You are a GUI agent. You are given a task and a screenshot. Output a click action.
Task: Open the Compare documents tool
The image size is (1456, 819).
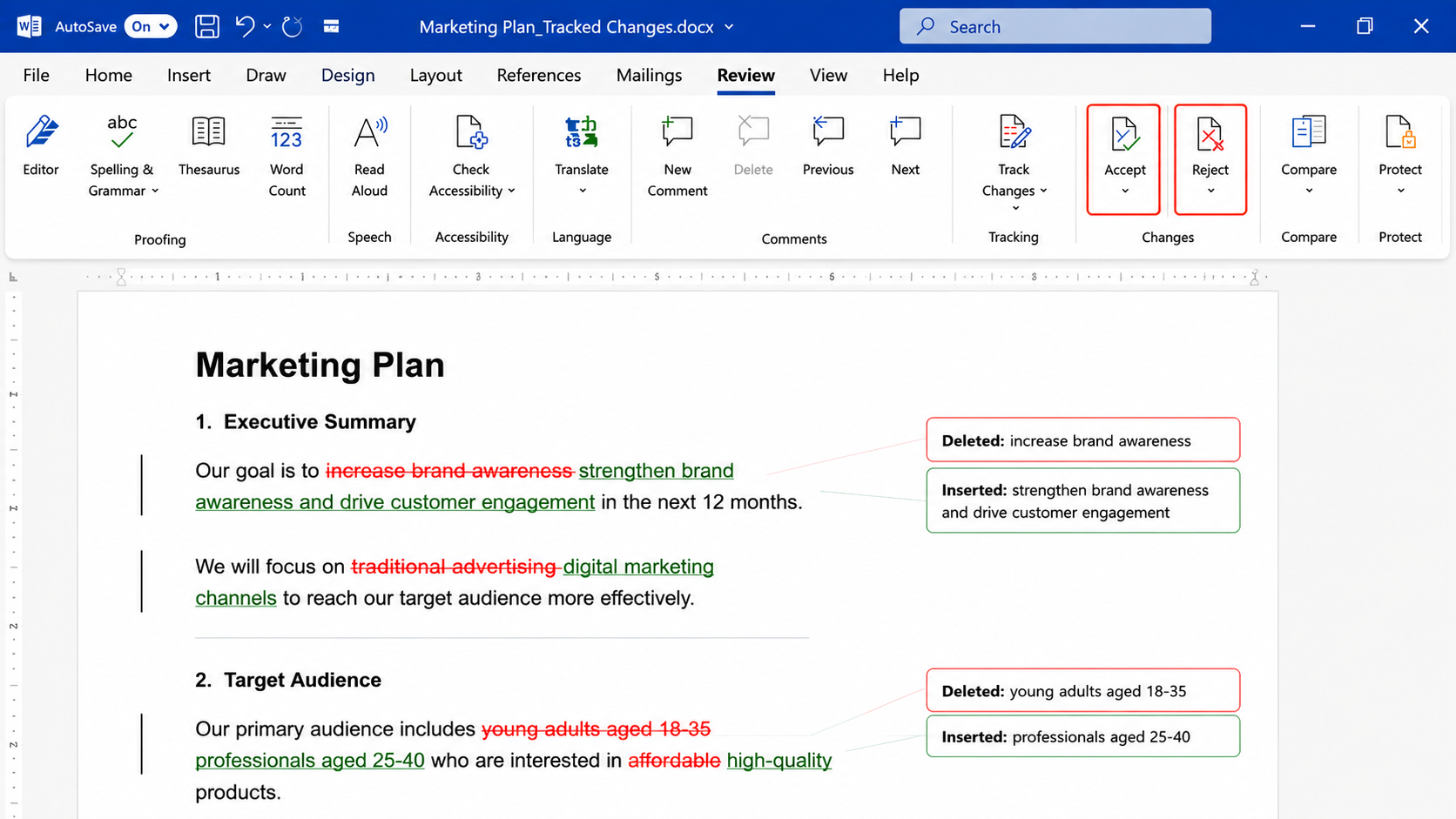(x=1309, y=145)
